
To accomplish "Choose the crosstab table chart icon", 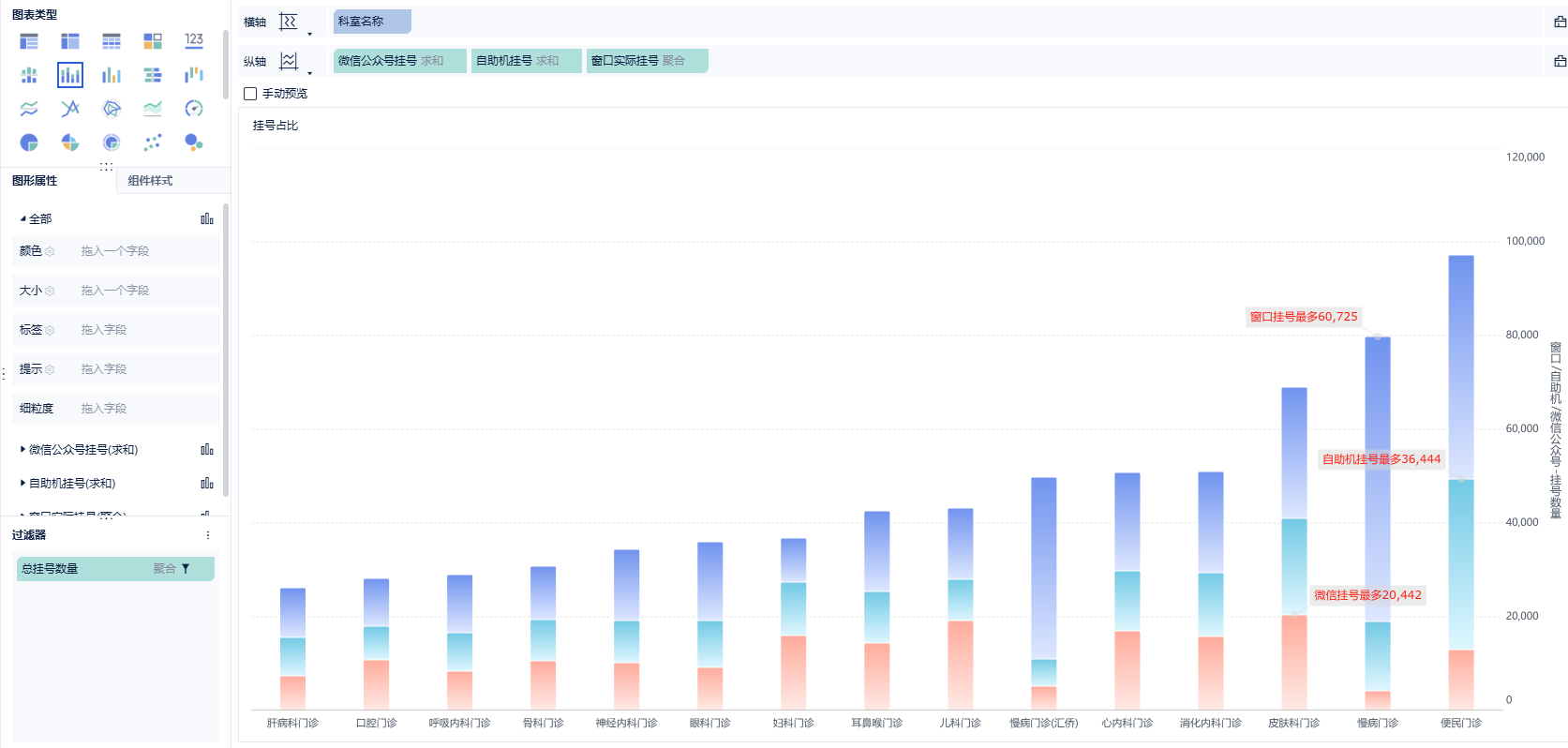I will pos(70,40).
